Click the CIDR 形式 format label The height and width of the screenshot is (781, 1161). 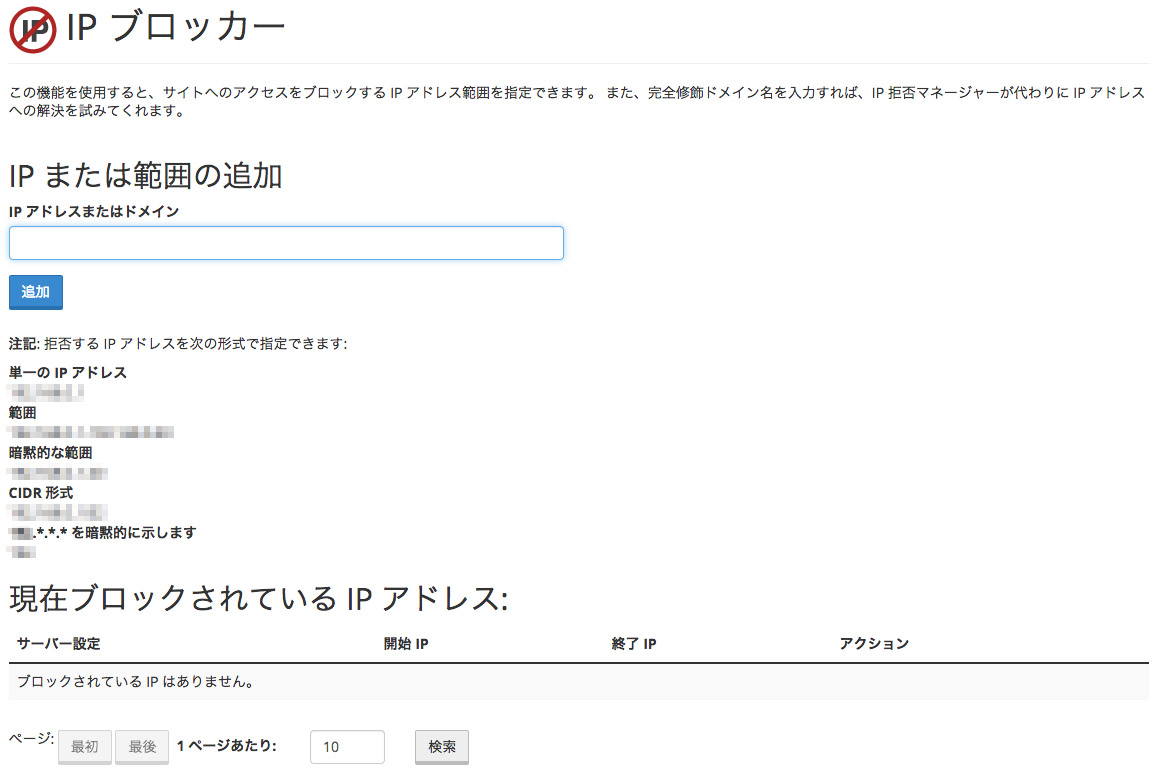coord(41,492)
